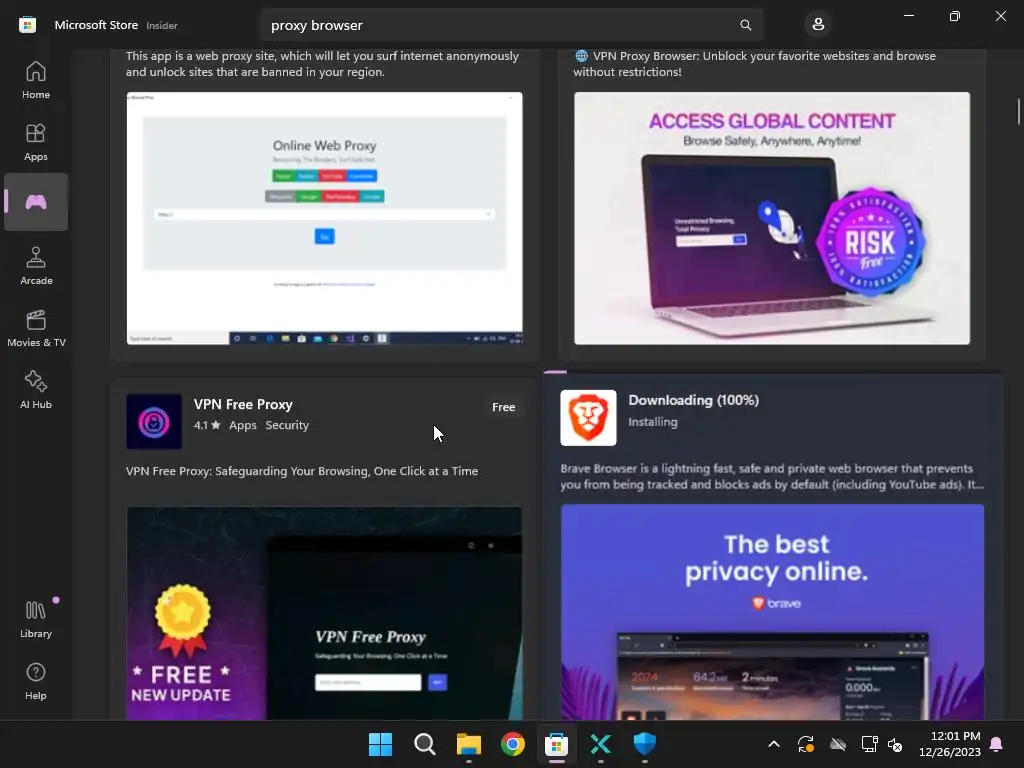1024x768 pixels.
Task: Open the Windows Start menu
Action: point(380,744)
